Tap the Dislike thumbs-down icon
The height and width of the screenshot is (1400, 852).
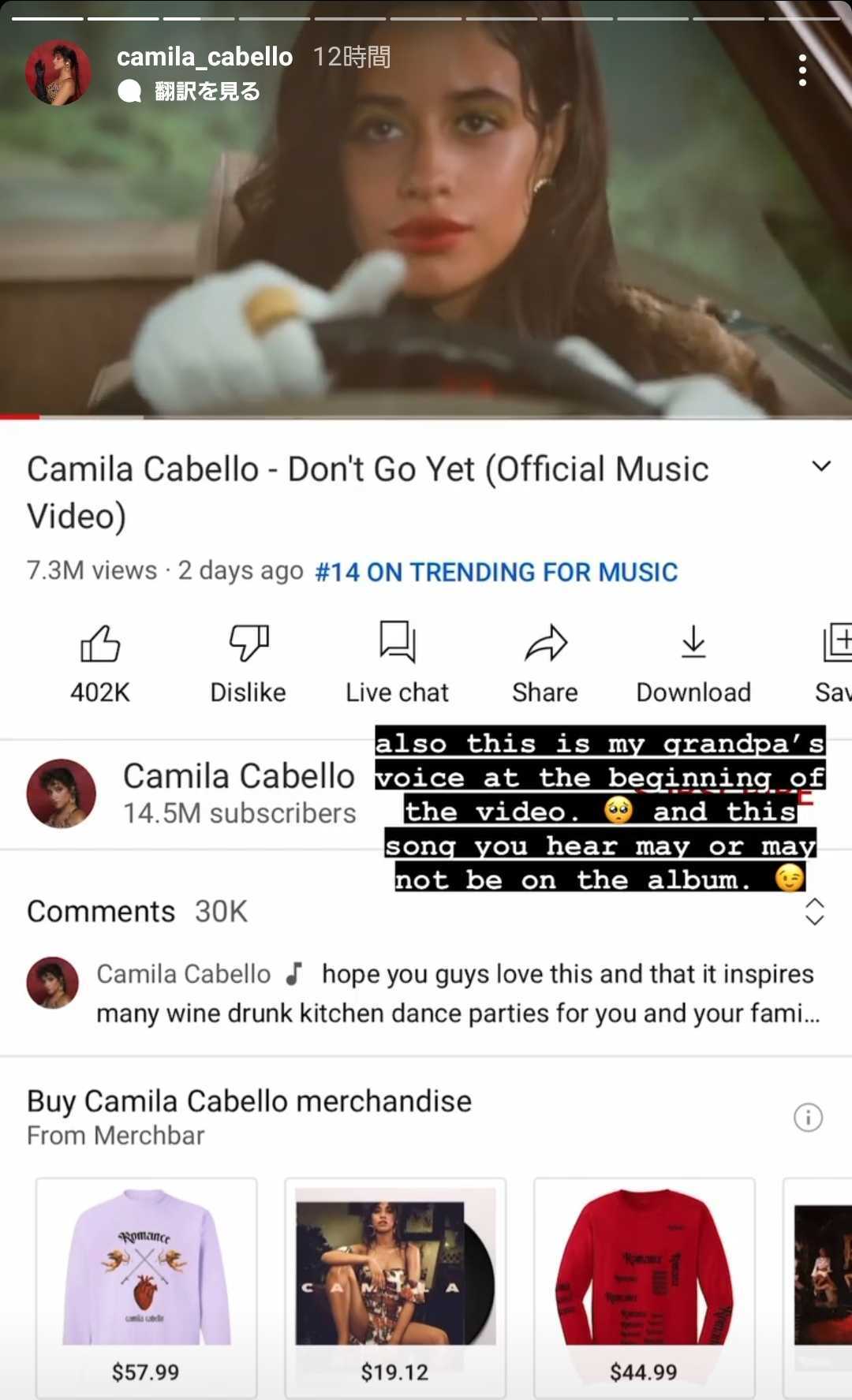[248, 644]
